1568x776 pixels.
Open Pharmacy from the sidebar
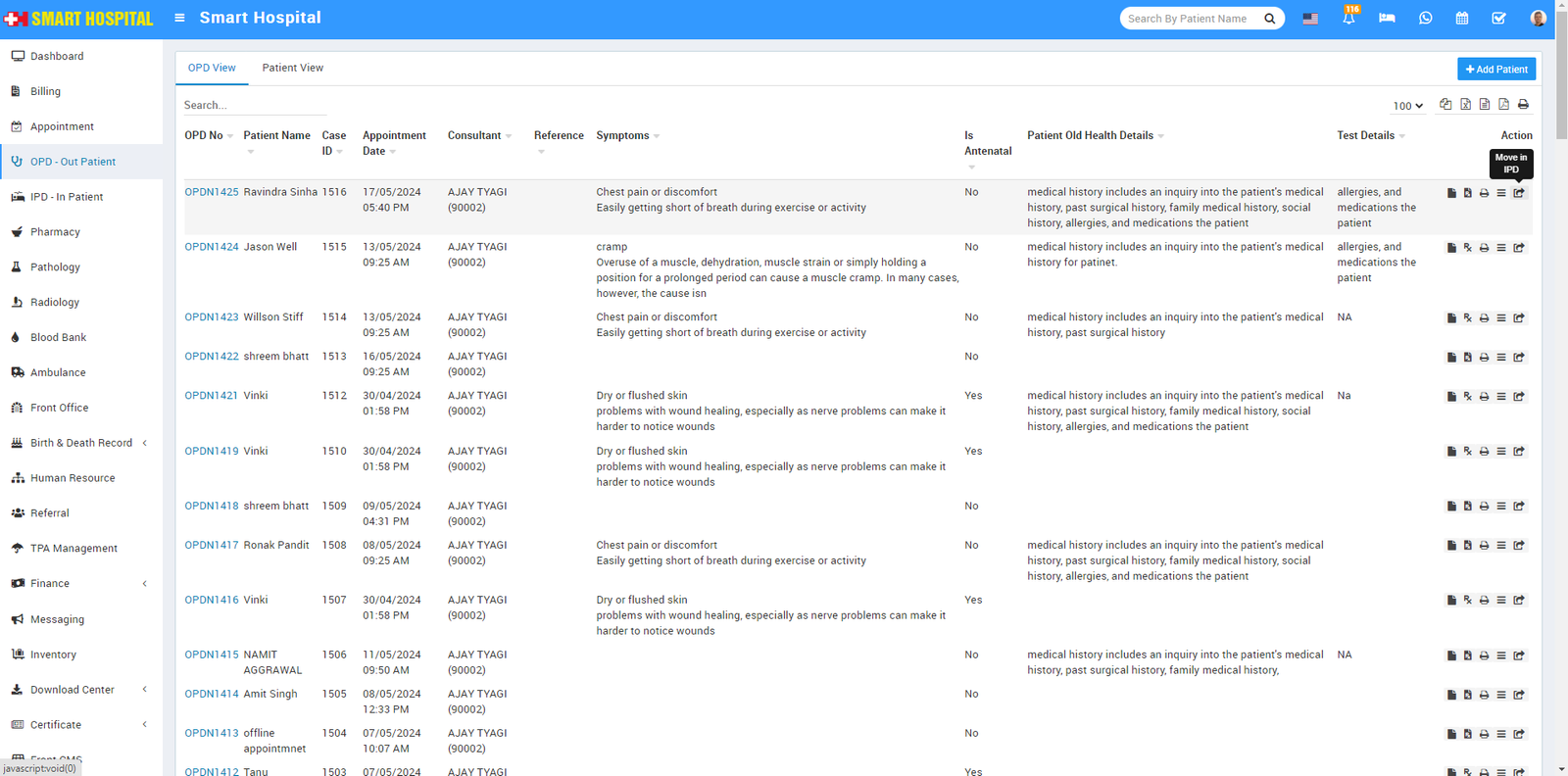click(x=55, y=232)
